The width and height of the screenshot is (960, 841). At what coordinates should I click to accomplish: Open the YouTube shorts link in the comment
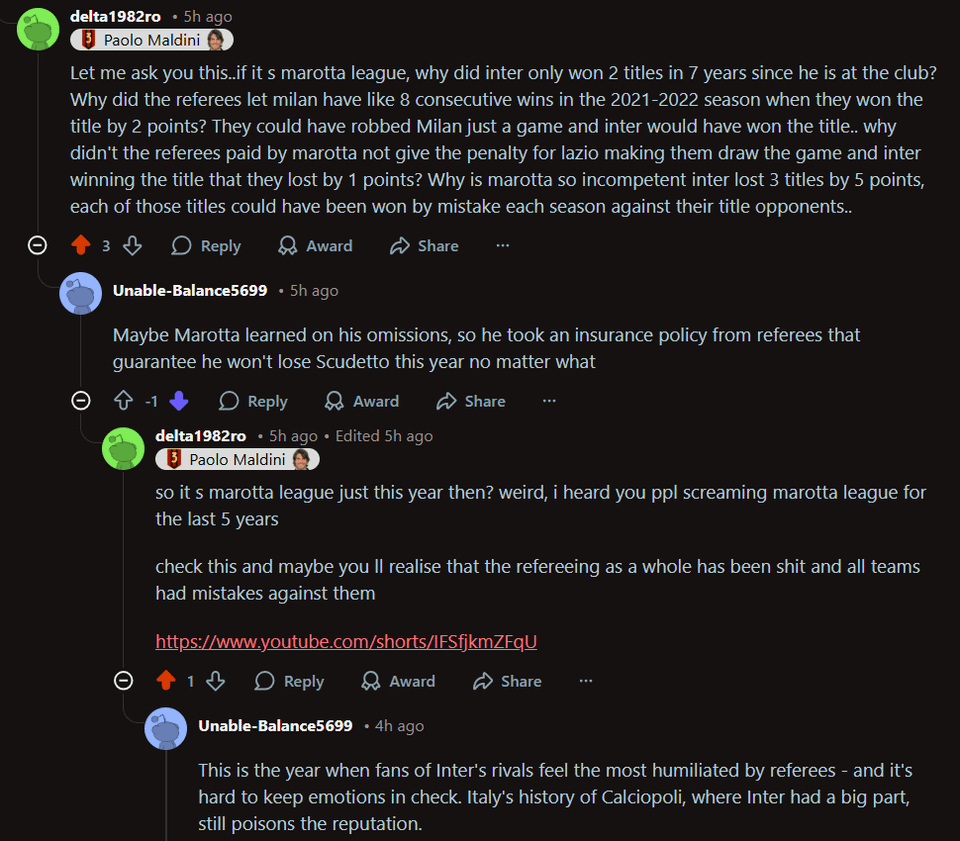[x=346, y=641]
